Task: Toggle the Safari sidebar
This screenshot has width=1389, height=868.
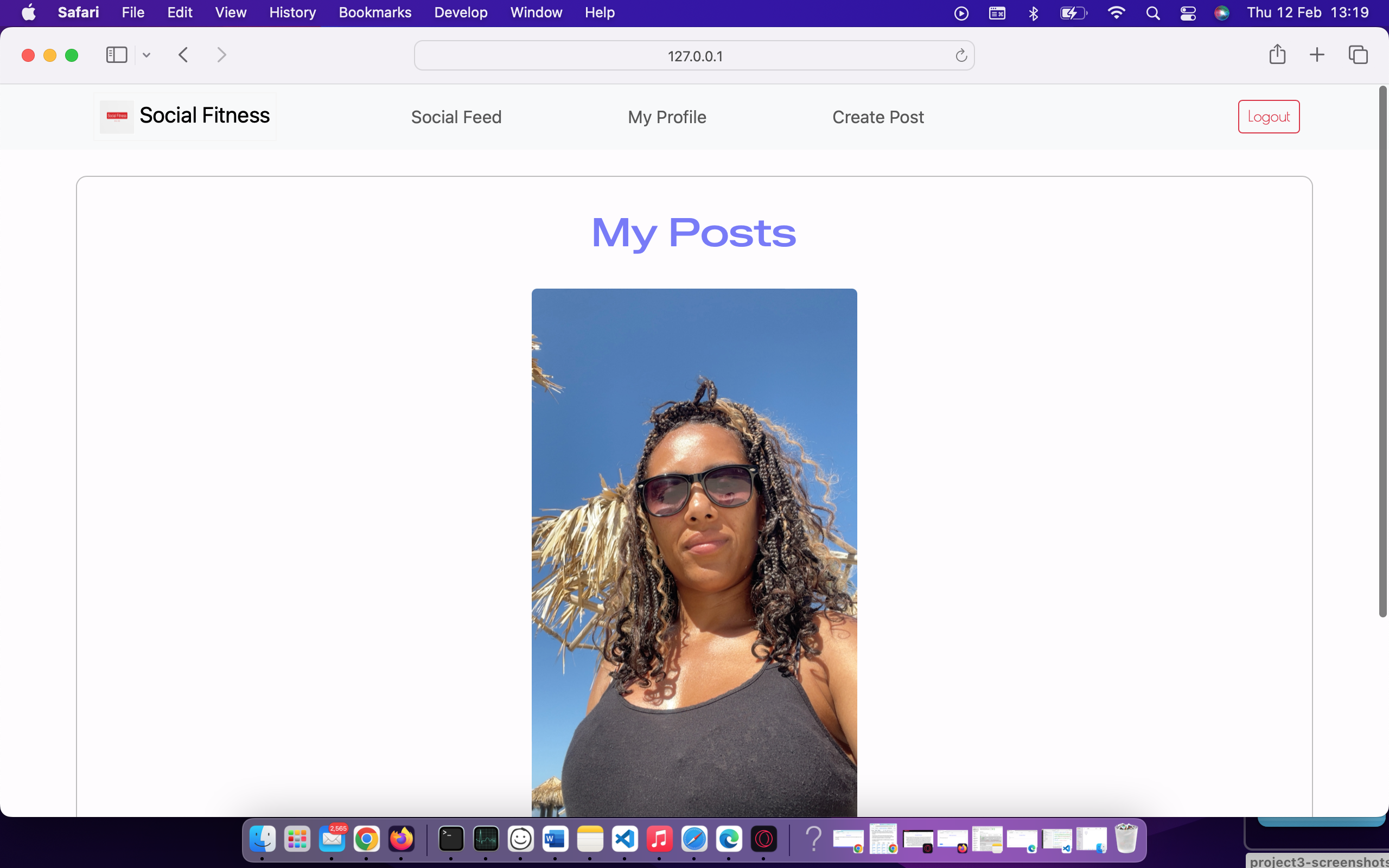Action: [x=116, y=55]
